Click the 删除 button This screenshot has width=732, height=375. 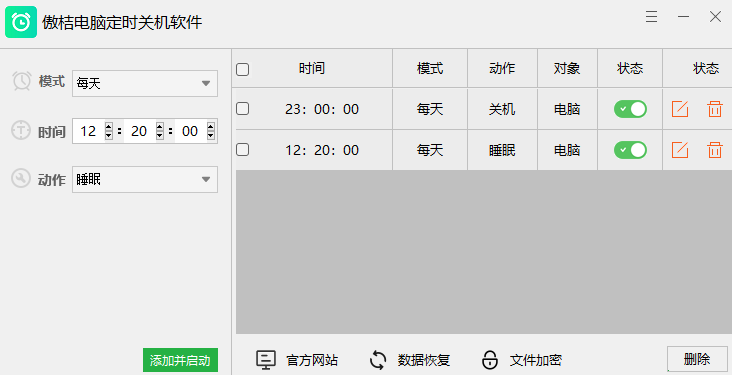click(x=697, y=359)
